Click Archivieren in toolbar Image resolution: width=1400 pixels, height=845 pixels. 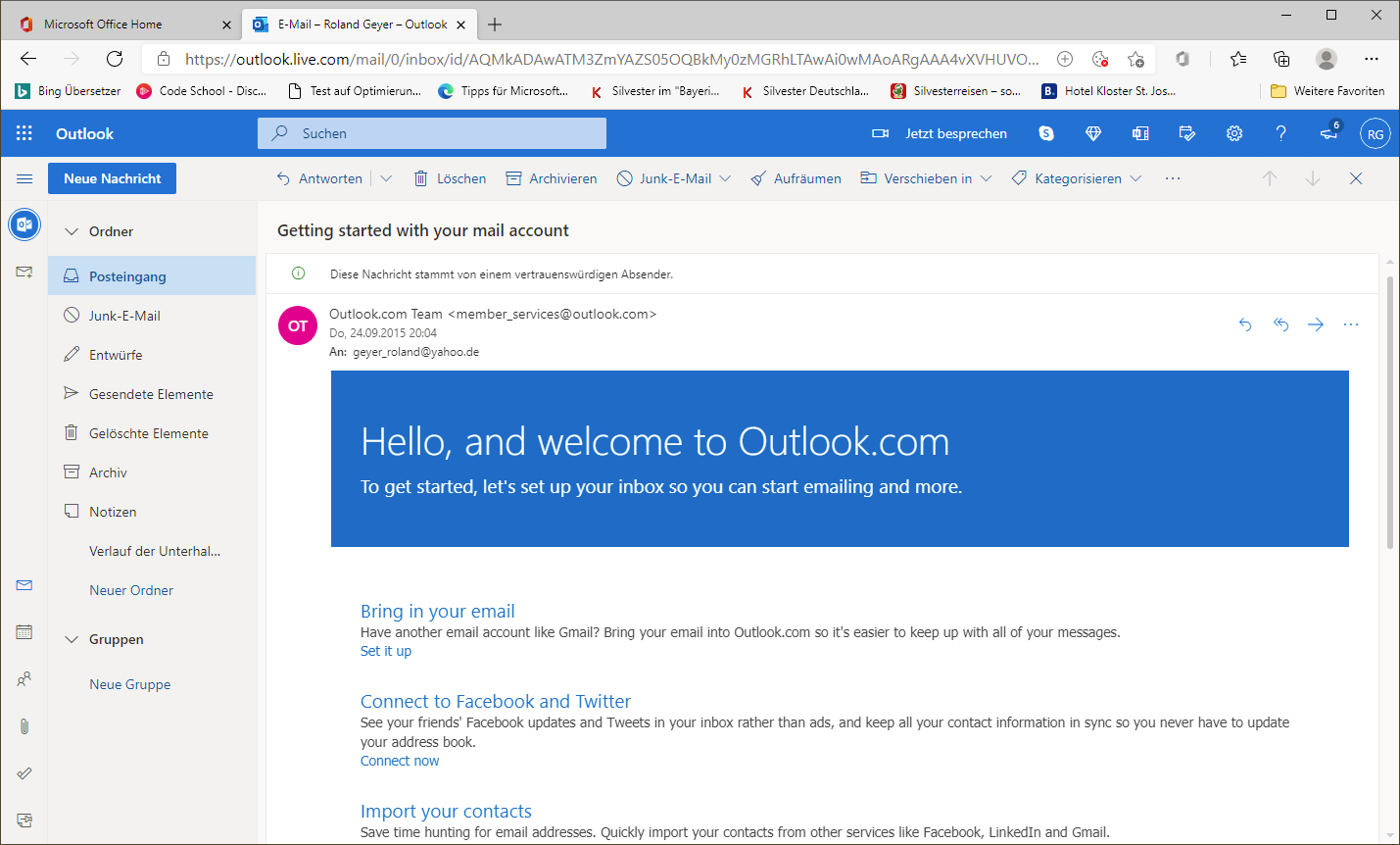pos(552,178)
